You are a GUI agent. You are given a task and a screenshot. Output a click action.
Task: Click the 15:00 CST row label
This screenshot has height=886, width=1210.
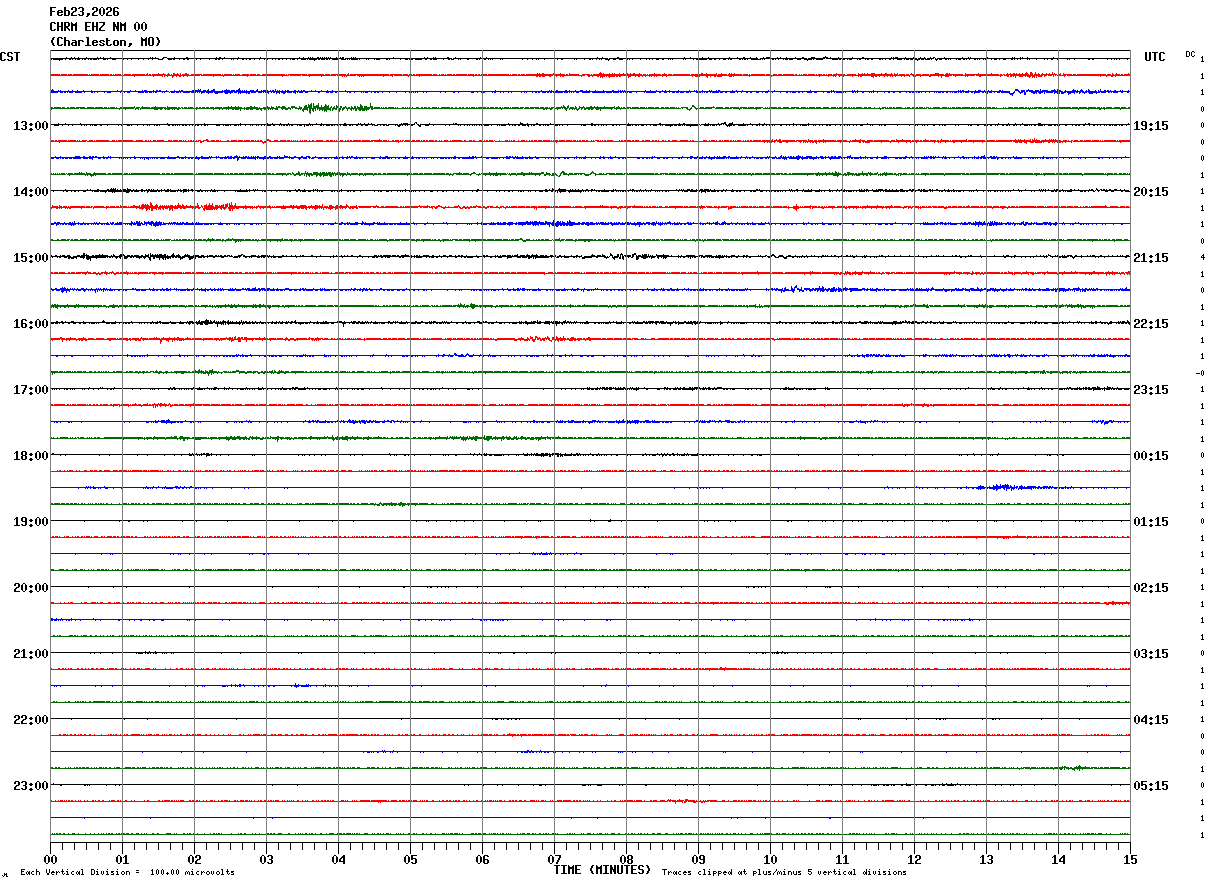coord(30,258)
